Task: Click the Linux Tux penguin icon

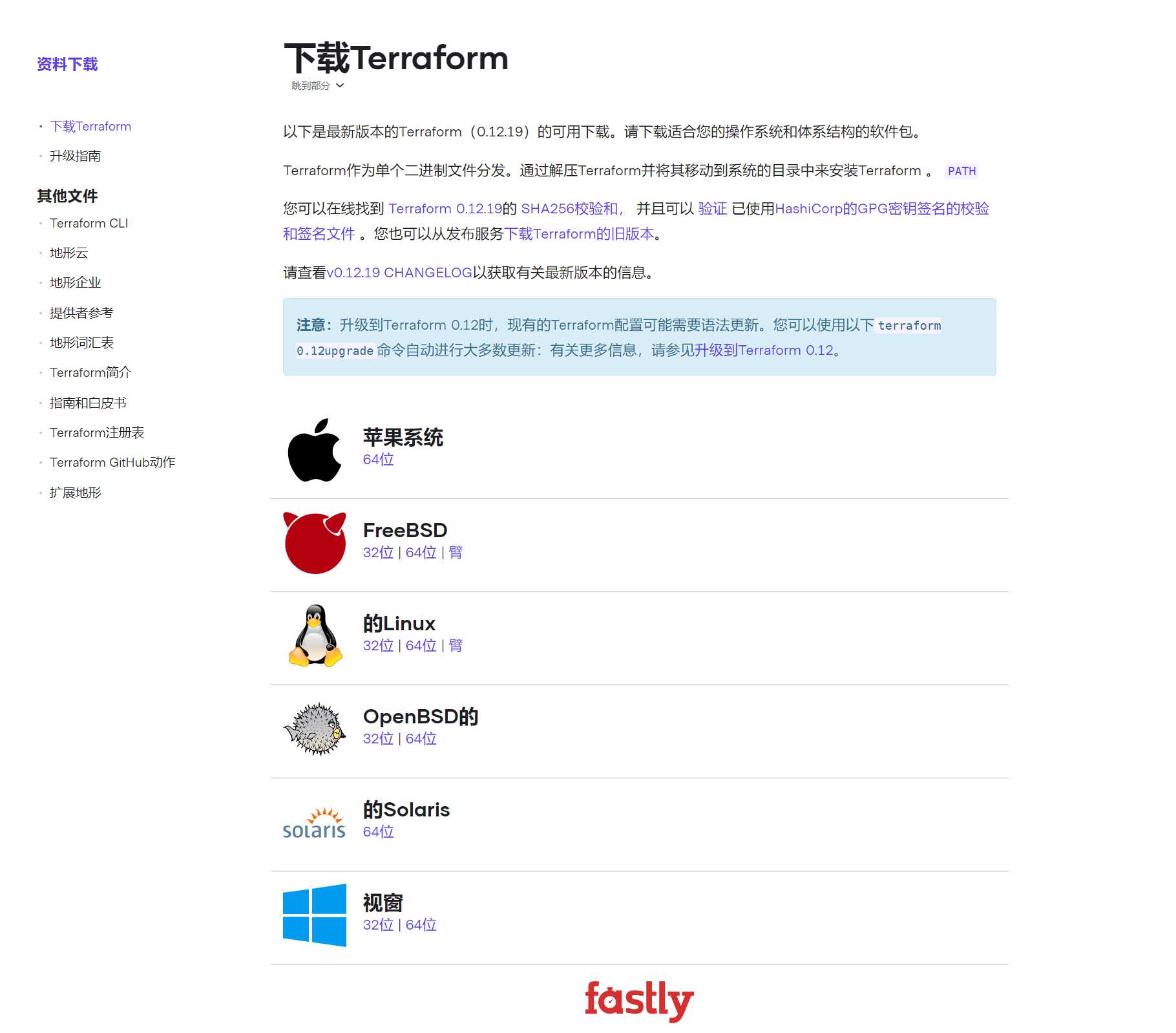Action: [315, 636]
